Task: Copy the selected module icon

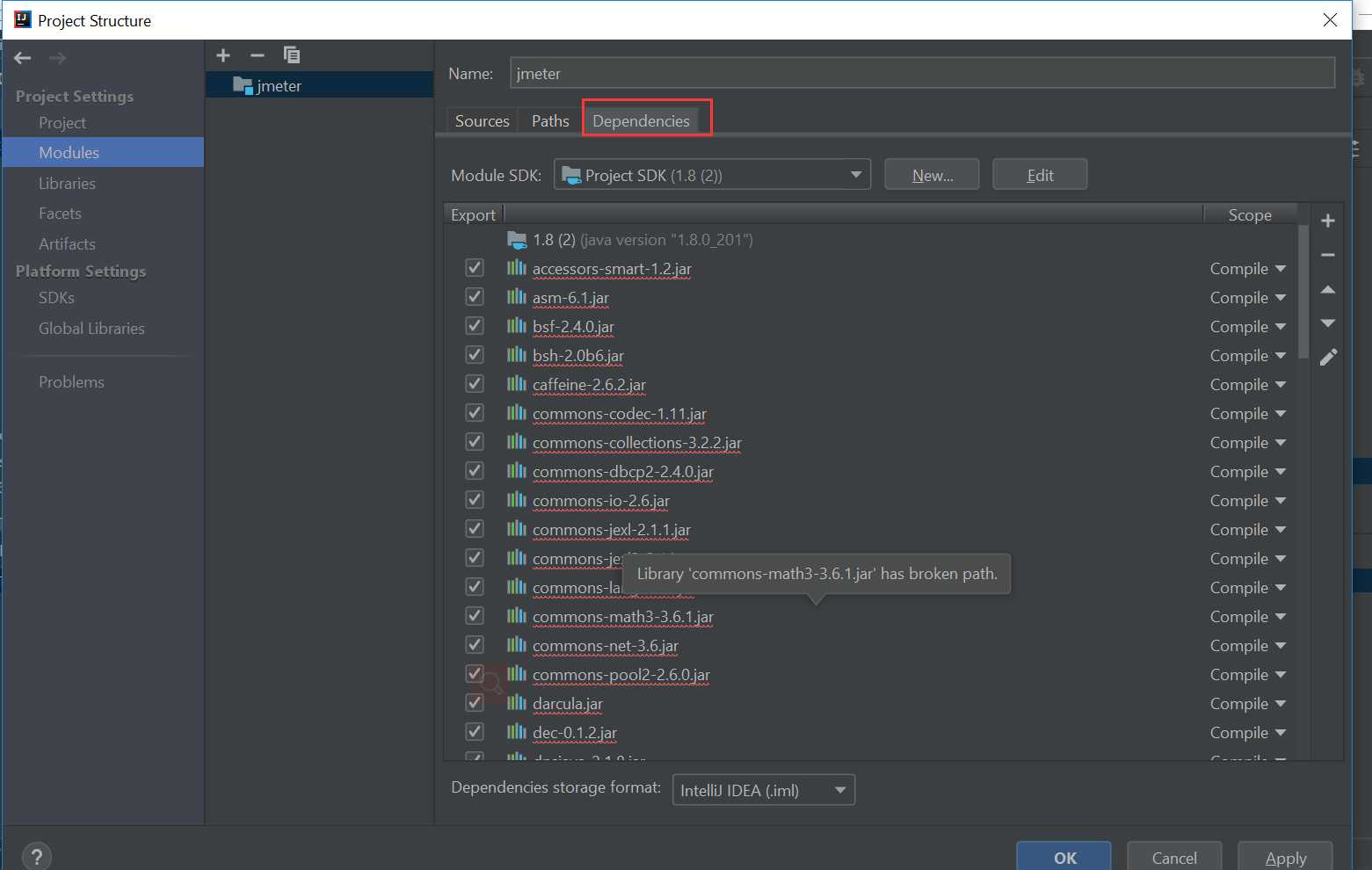Action: pyautogui.click(x=292, y=55)
